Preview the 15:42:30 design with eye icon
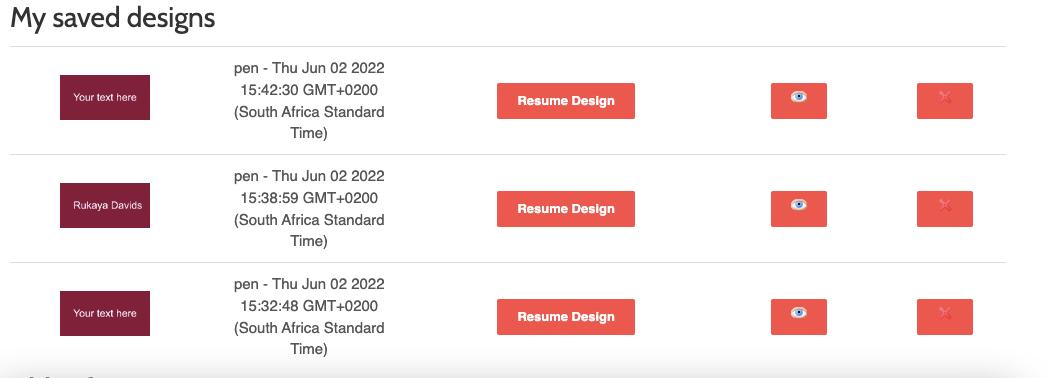 (x=799, y=101)
